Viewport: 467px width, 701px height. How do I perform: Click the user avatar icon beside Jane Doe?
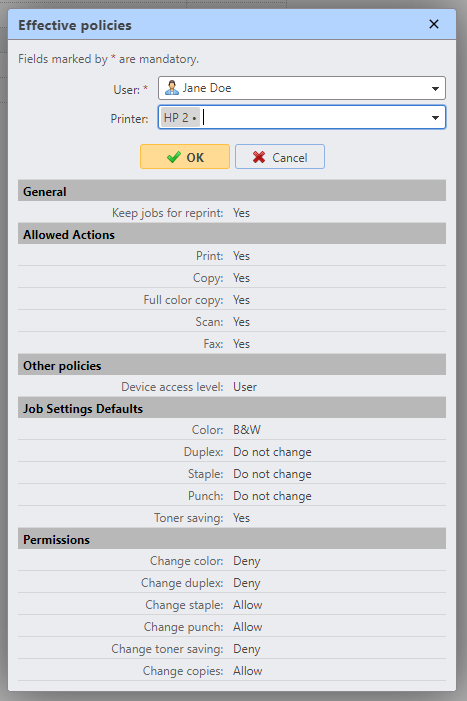(x=172, y=88)
